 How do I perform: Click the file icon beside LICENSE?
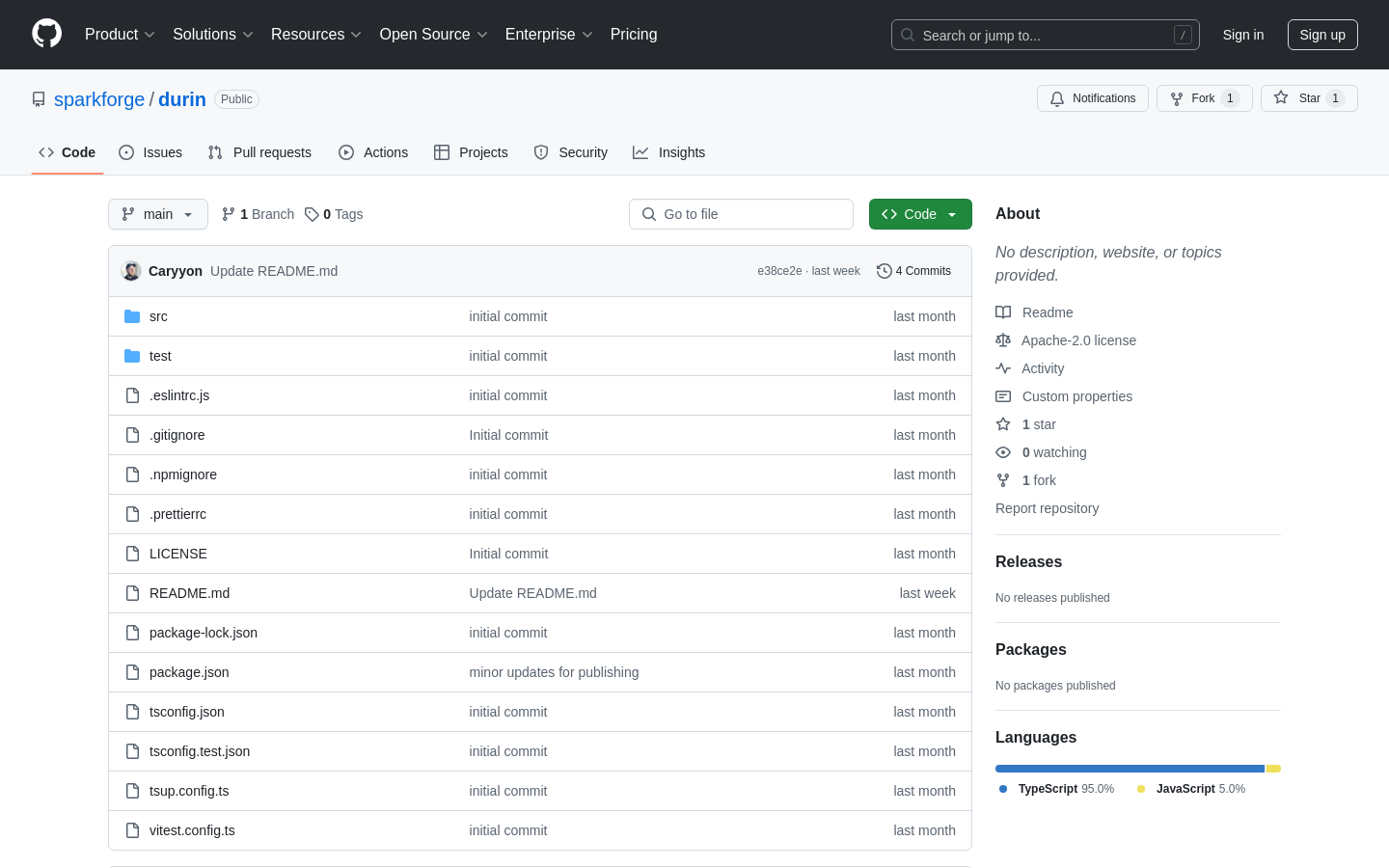(x=132, y=554)
